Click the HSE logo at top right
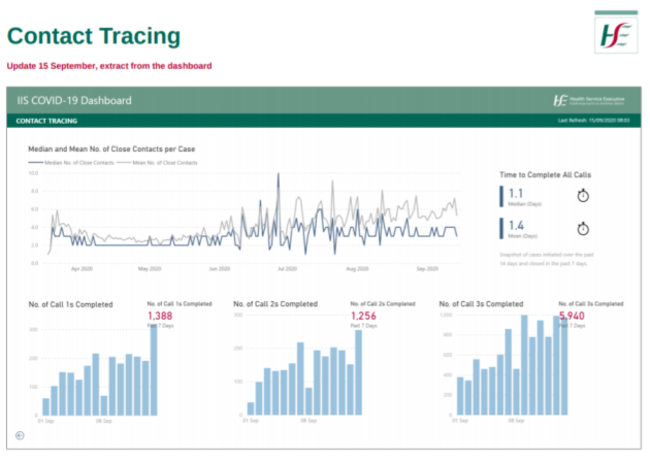 click(615, 34)
